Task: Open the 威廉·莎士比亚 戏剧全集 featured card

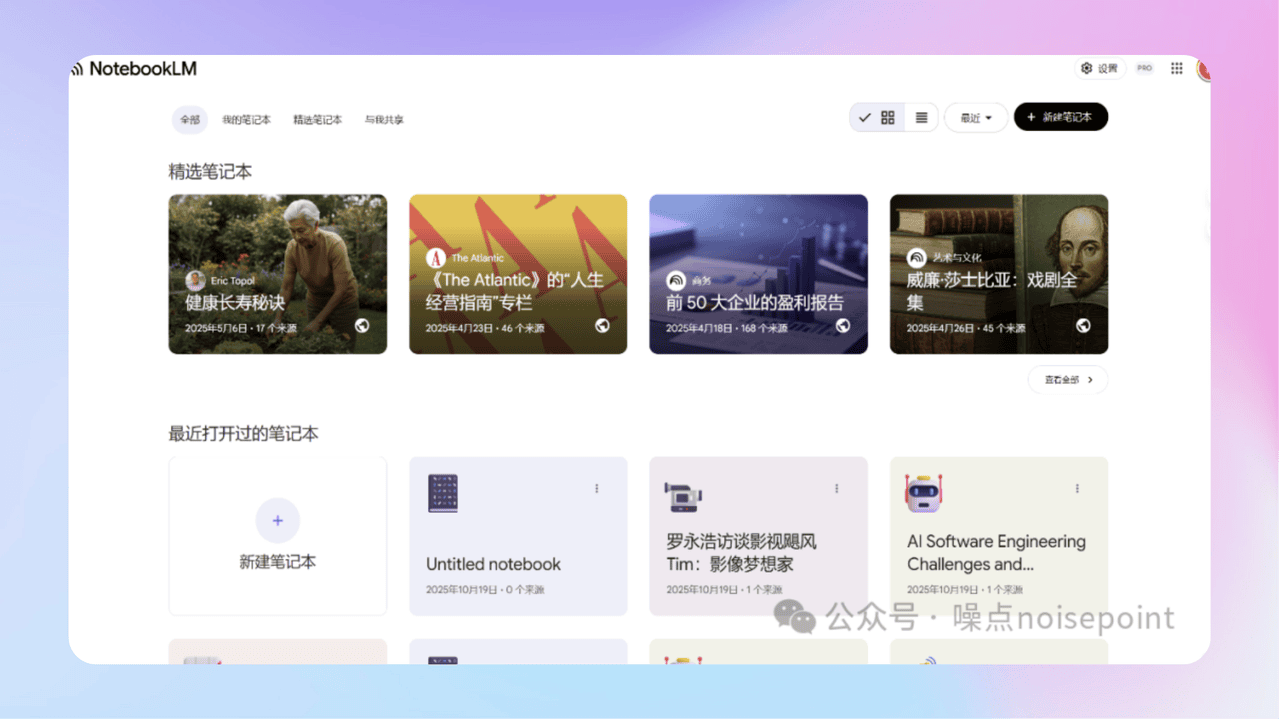Action: tap(998, 274)
